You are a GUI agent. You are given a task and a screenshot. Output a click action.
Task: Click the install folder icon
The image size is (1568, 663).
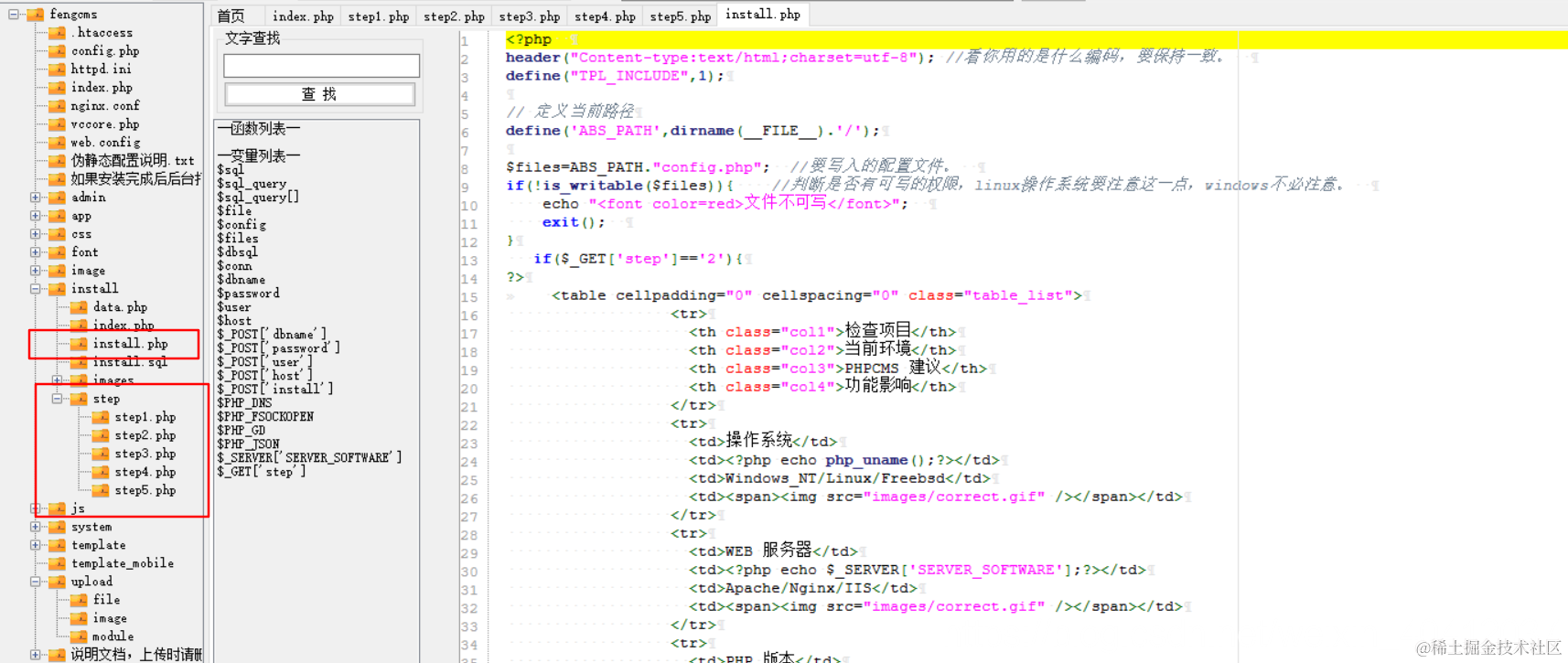click(58, 289)
